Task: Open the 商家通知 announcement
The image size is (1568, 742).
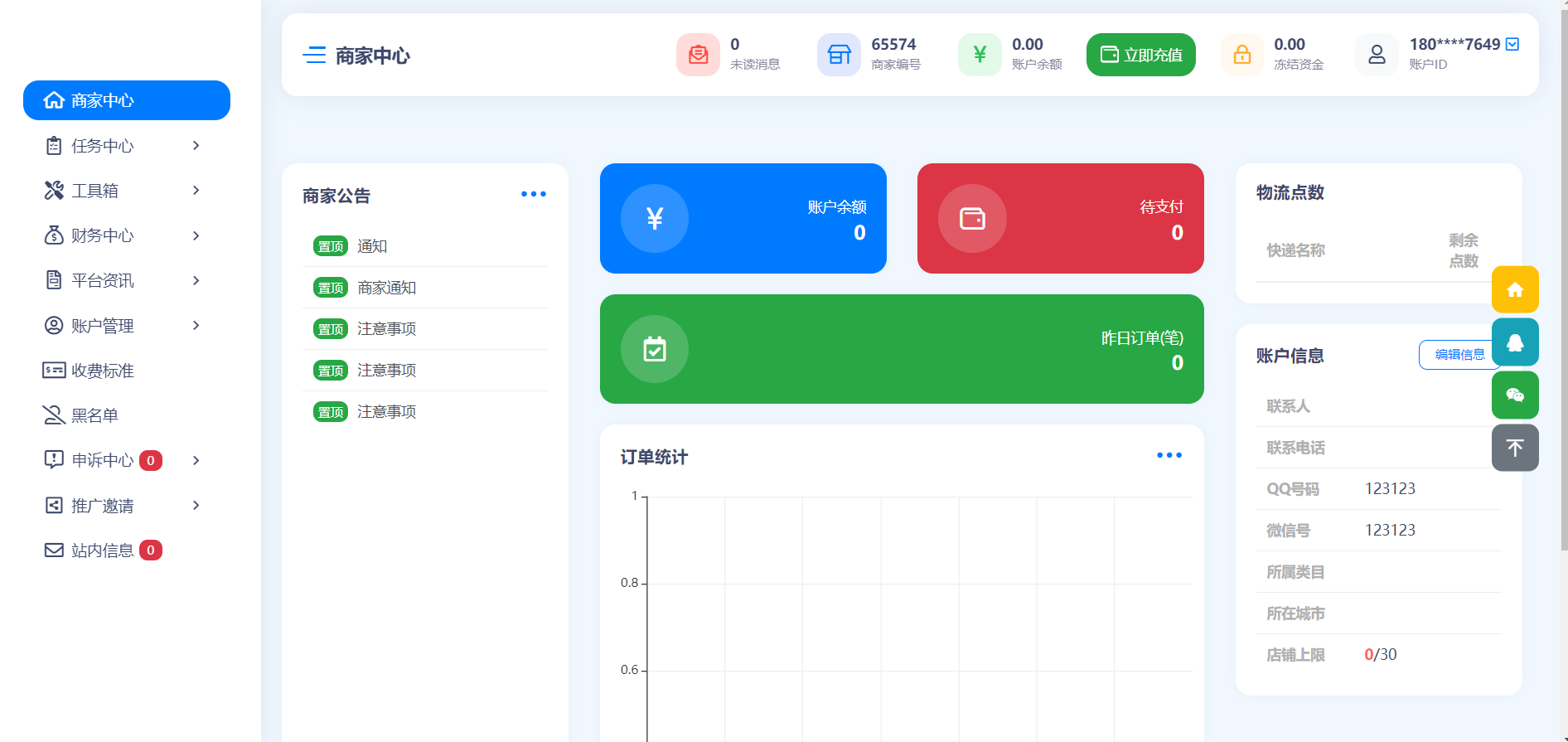Action: click(387, 288)
